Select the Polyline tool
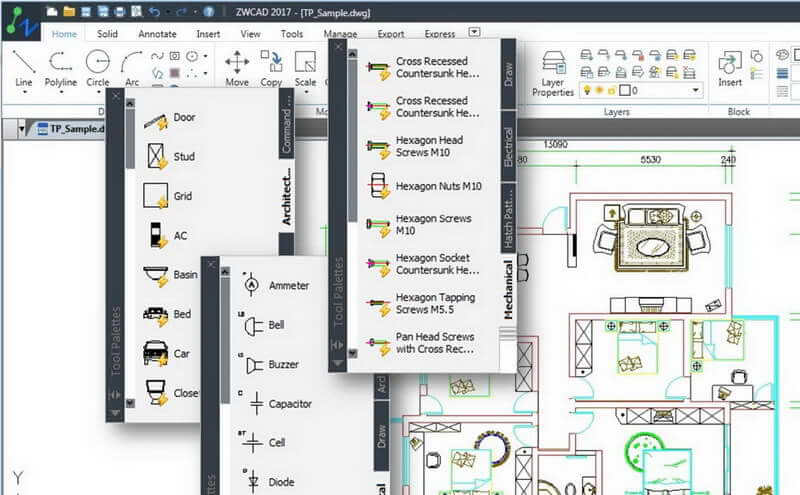The height and width of the screenshot is (495, 800). (60, 67)
